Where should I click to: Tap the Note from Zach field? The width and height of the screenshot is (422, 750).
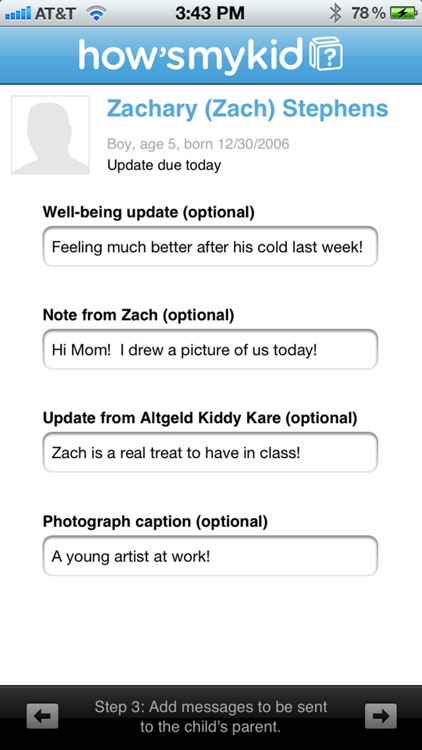[210, 350]
